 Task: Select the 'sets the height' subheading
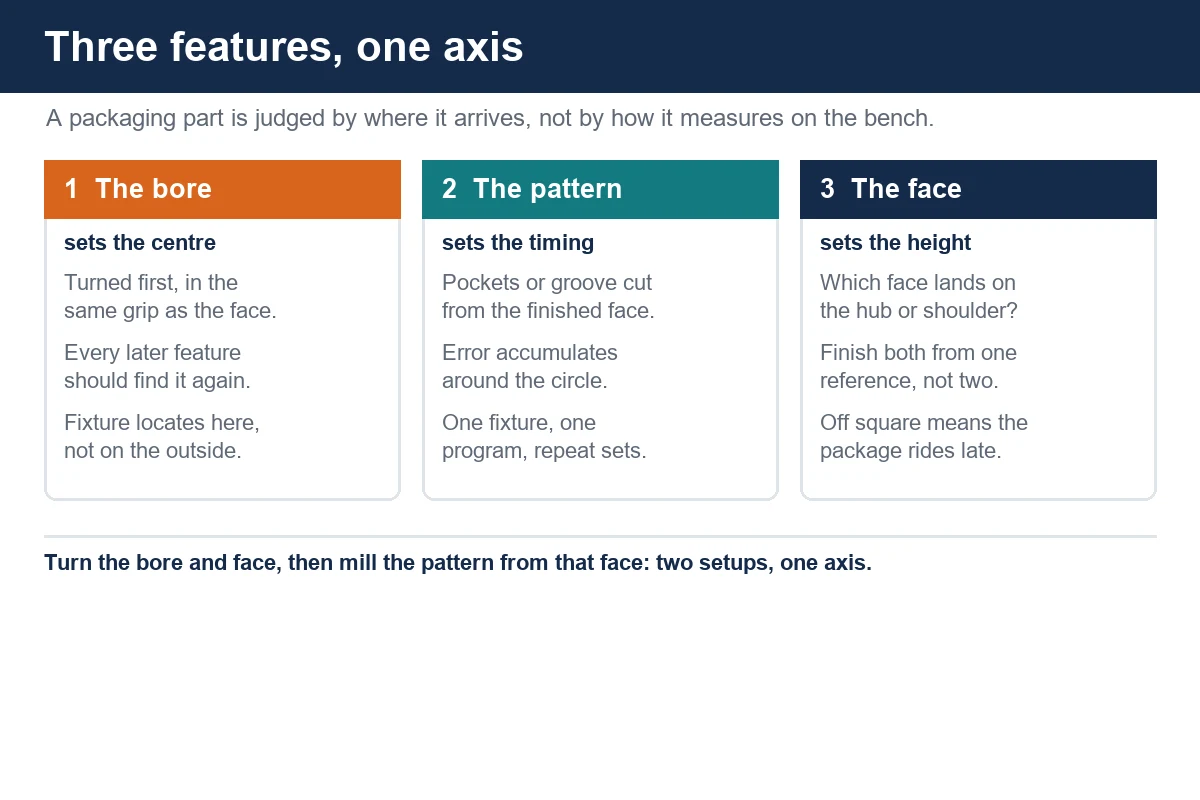pyautogui.click(x=896, y=243)
